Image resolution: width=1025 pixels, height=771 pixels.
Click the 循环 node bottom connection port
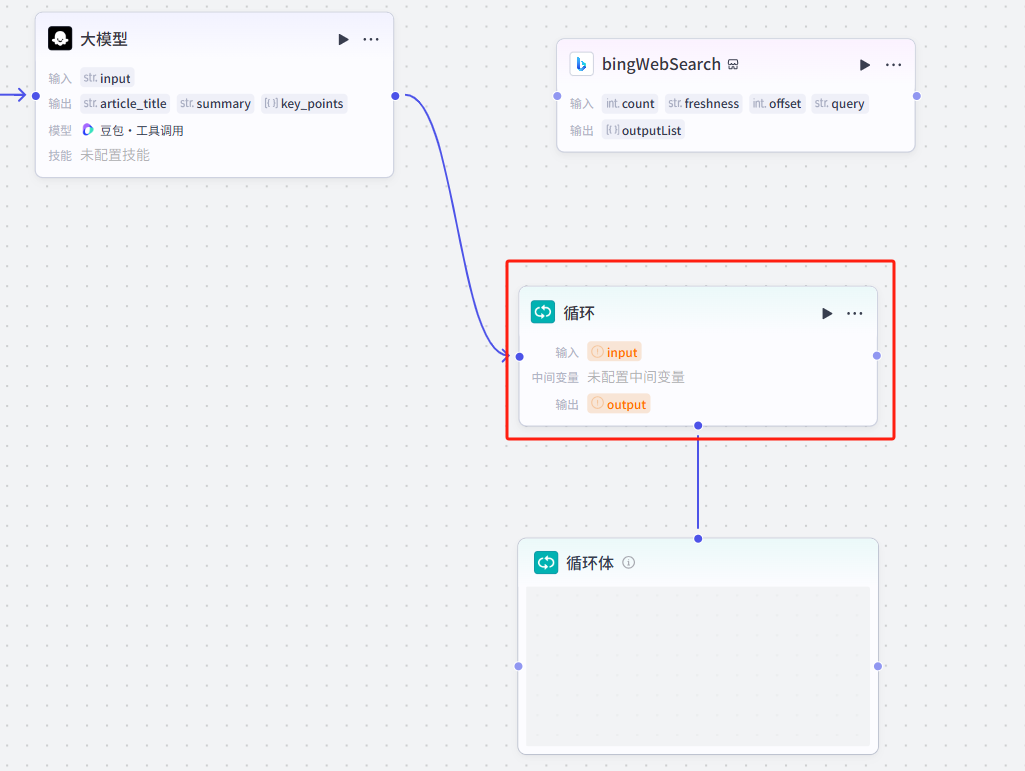coord(698,426)
